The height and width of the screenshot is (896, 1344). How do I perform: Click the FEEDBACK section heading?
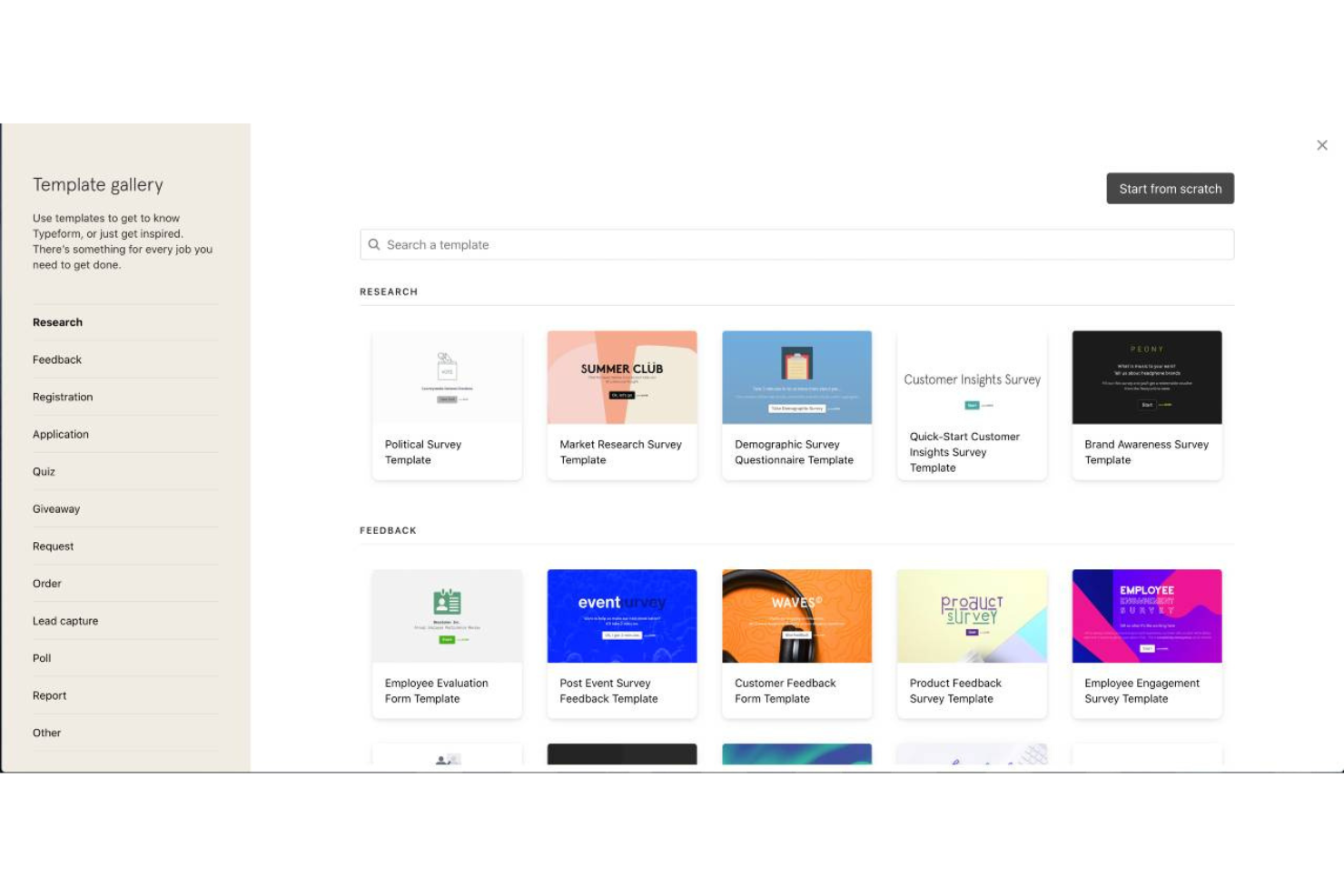pos(388,530)
